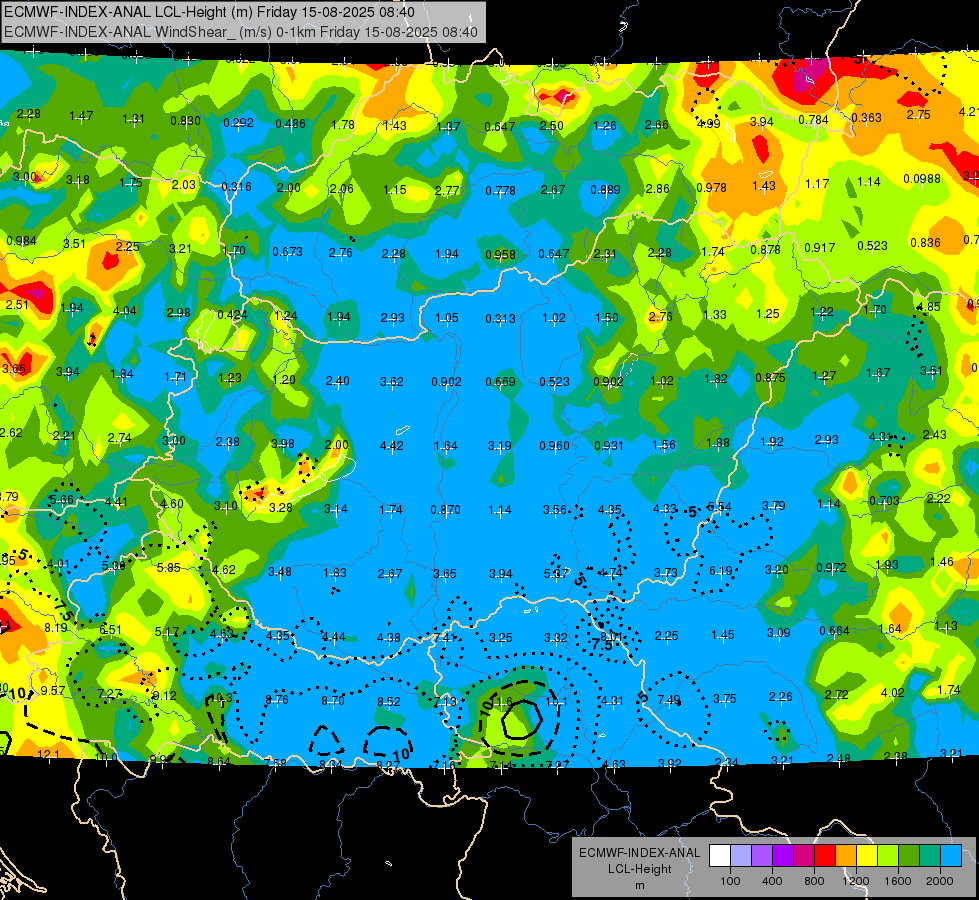The height and width of the screenshot is (900, 979).
Task: Click the legend tick label 800
Action: coord(814,881)
